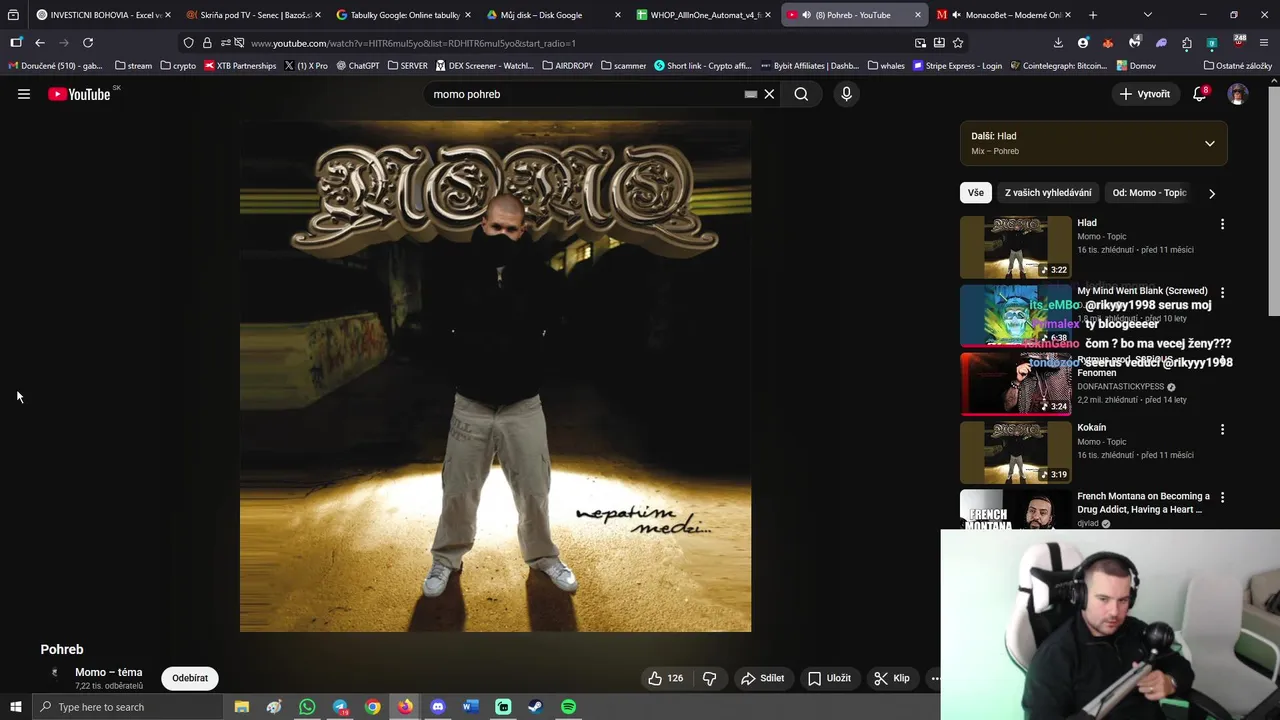
Task: Open Steam from the taskbar
Action: tap(536, 707)
